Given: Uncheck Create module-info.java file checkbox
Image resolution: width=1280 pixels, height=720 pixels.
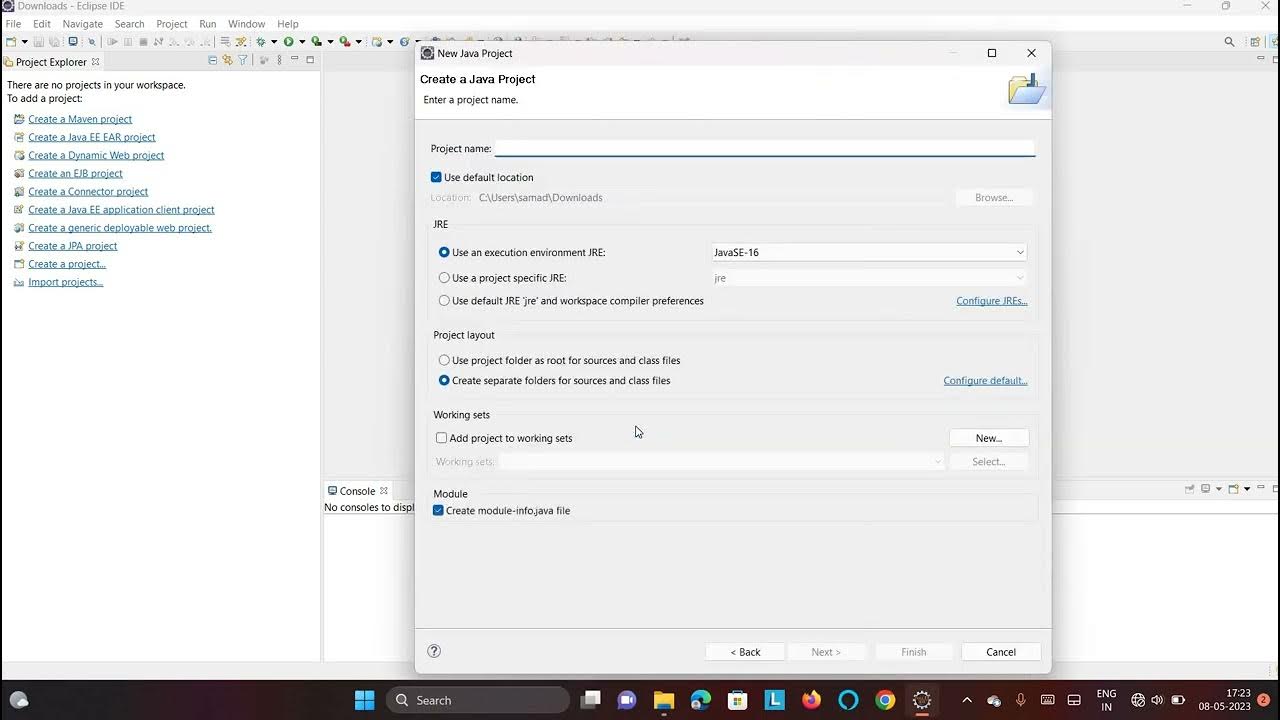Looking at the screenshot, I should point(438,510).
